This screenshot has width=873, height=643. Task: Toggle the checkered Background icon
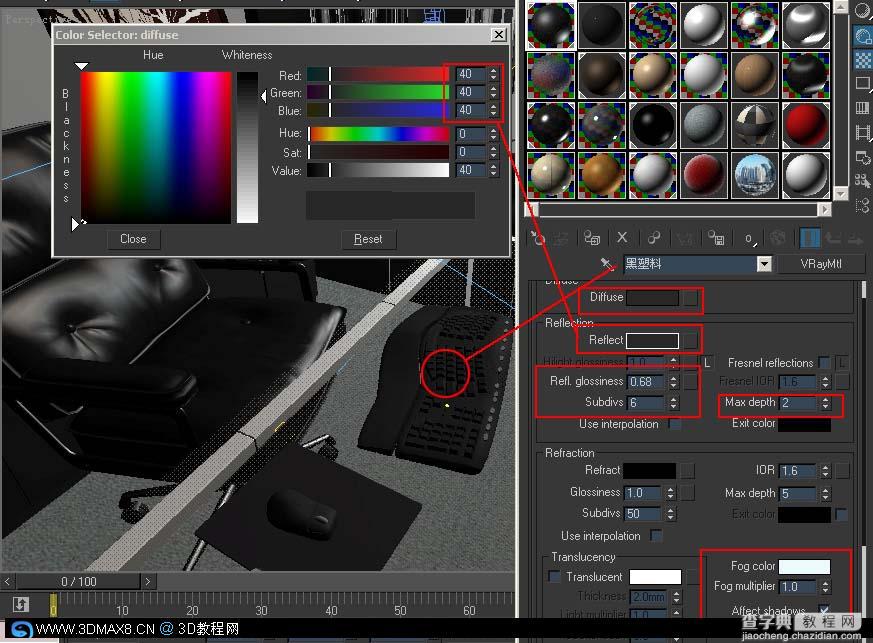[x=862, y=60]
